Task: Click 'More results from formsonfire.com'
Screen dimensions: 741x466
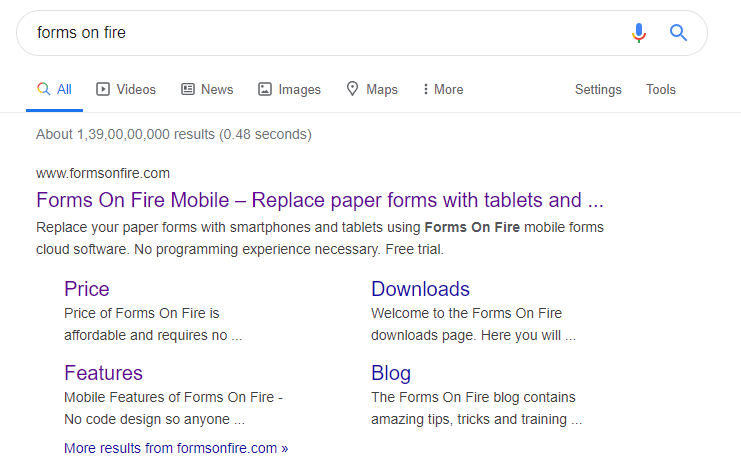Action: click(176, 448)
